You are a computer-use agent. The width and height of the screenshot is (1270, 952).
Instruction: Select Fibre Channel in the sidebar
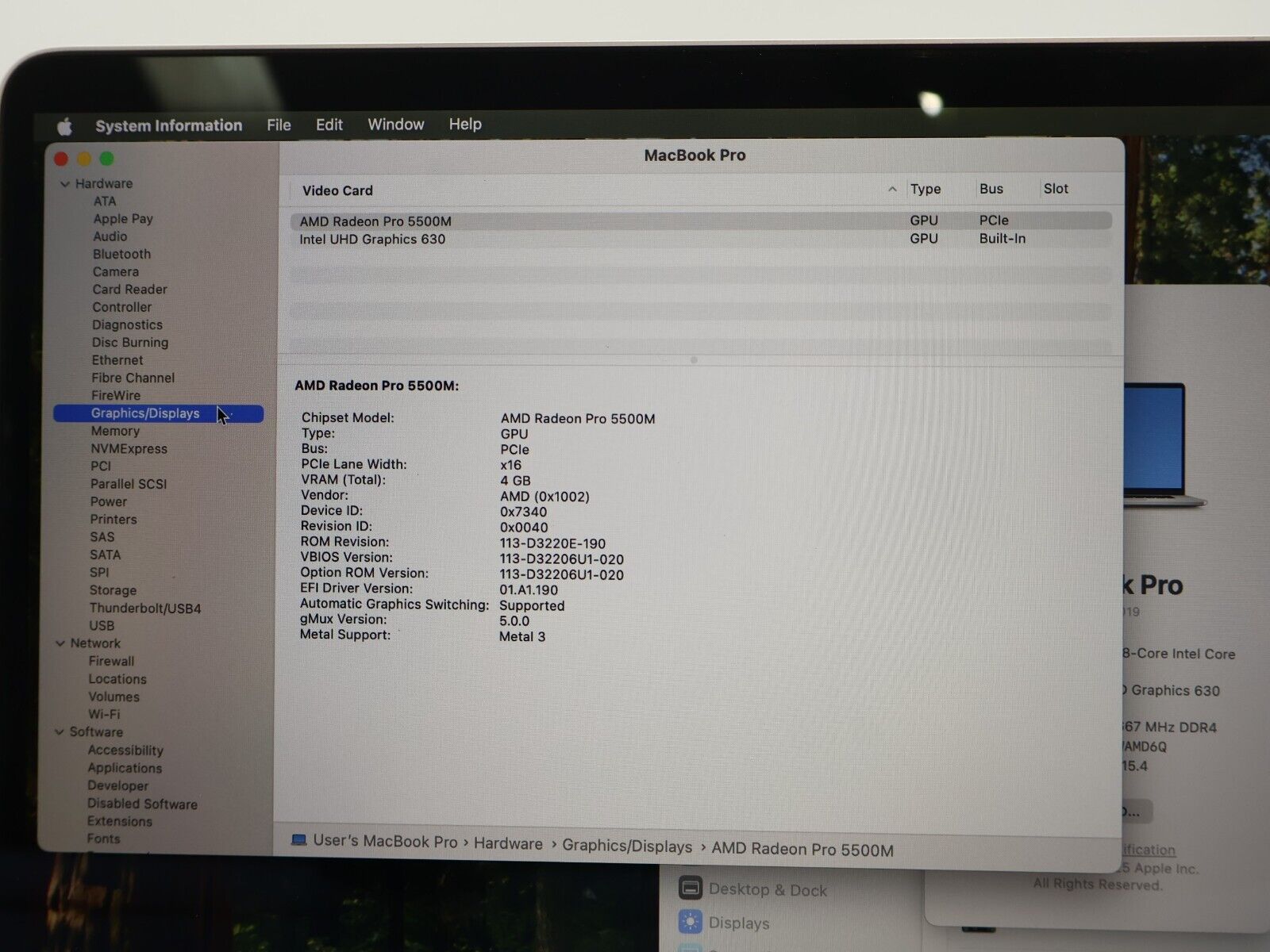pos(133,378)
